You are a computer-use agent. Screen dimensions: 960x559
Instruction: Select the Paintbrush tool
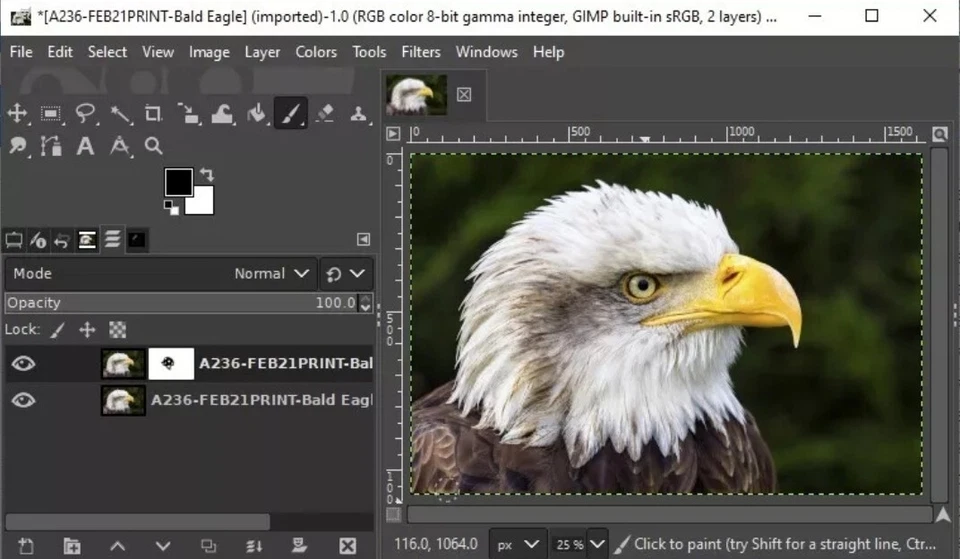(290, 114)
